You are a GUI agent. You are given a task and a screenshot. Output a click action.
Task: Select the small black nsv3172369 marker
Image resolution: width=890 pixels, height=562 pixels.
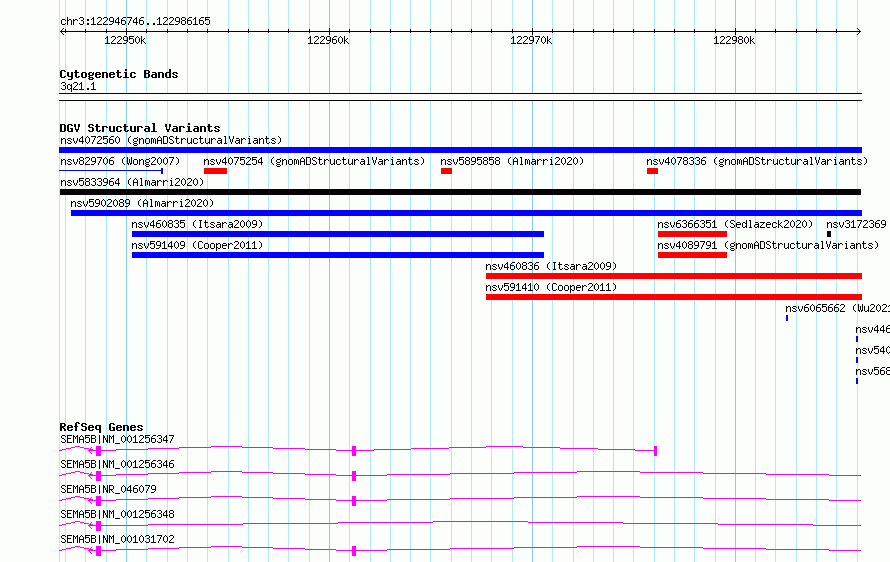tap(829, 234)
